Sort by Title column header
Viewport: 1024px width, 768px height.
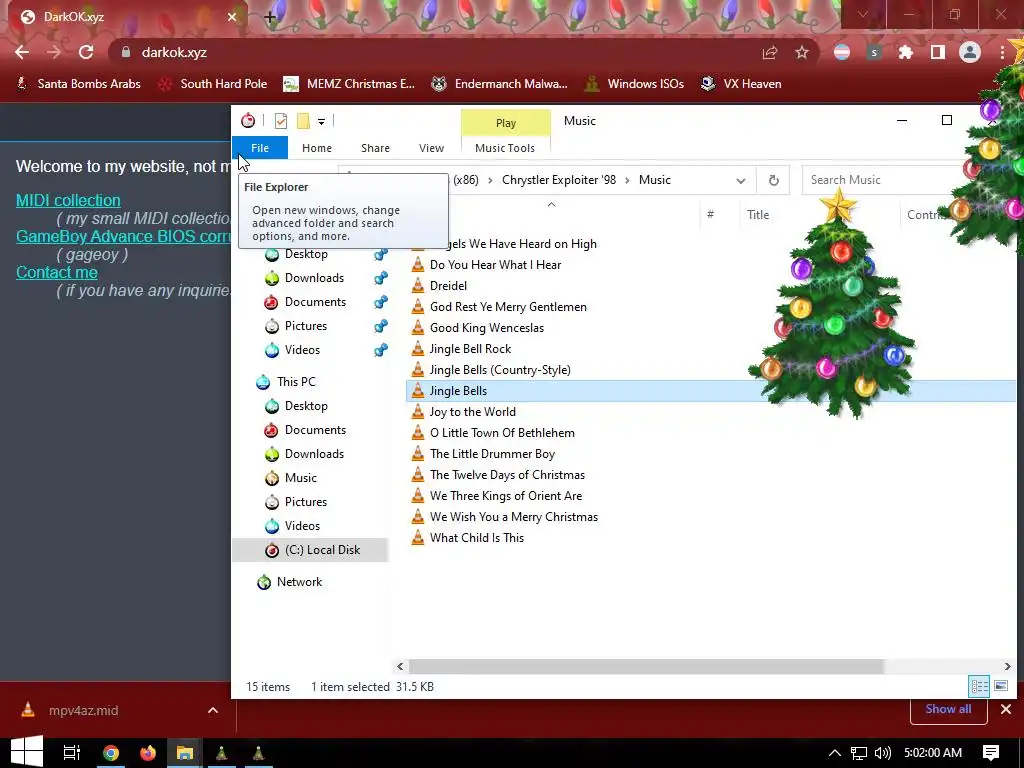[x=758, y=215]
